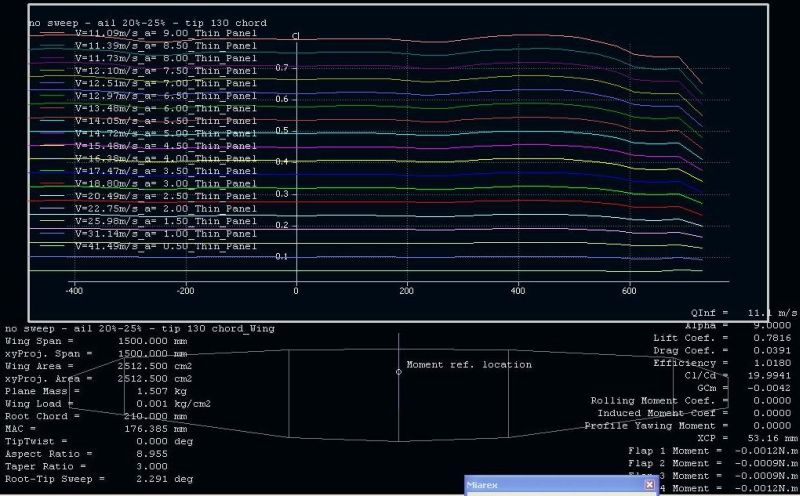Select legend entry V=12.97m/s a= 6.50

(x=149, y=96)
